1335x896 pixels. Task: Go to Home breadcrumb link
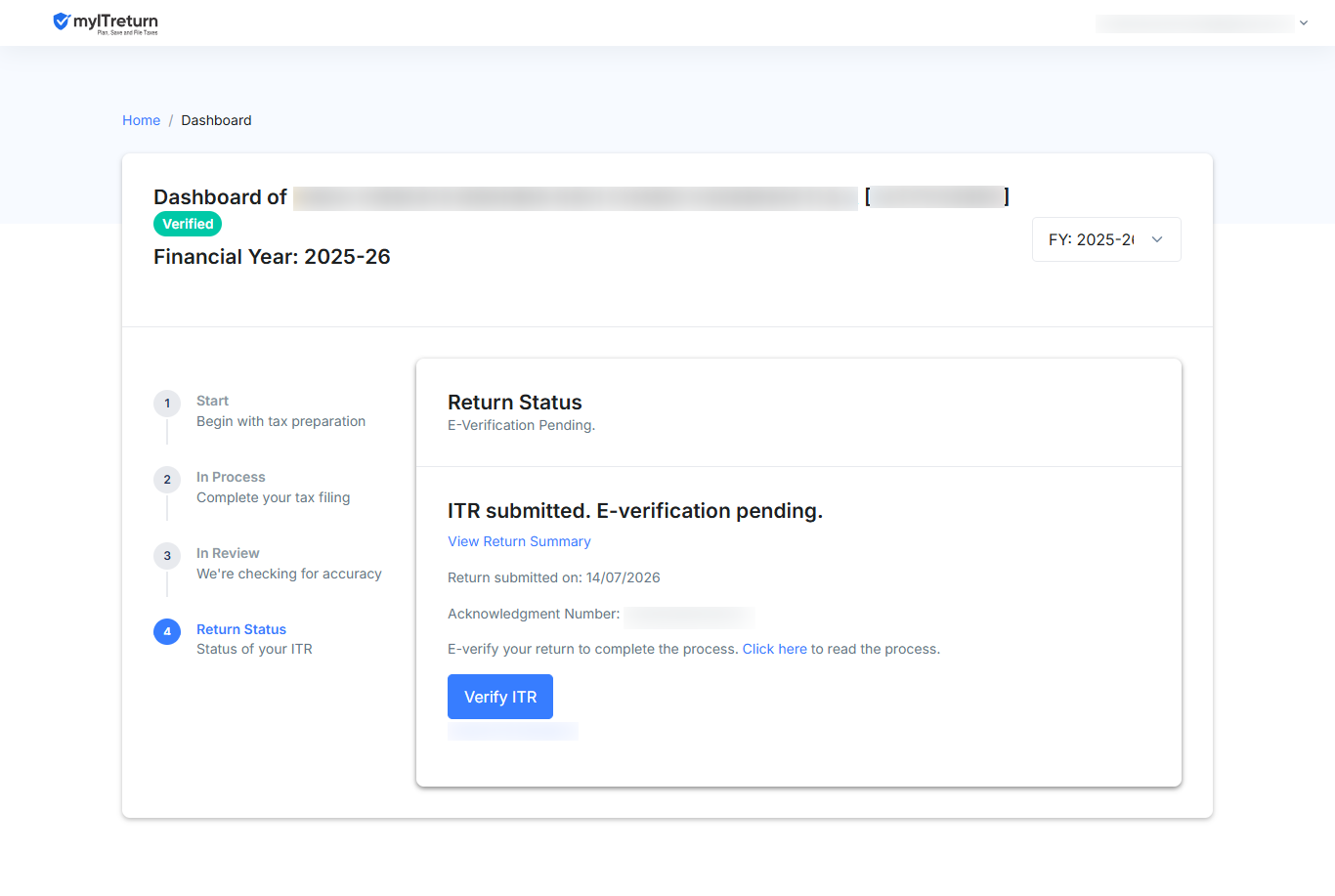coord(141,120)
